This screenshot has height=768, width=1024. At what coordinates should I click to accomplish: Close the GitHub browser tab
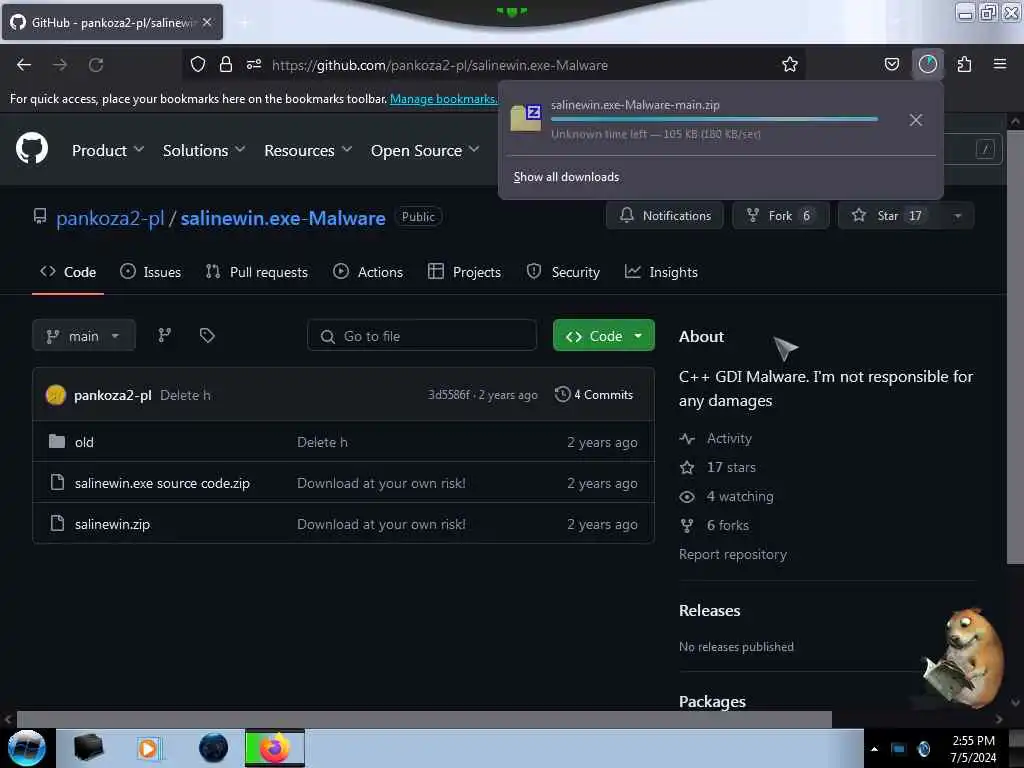coord(207,22)
